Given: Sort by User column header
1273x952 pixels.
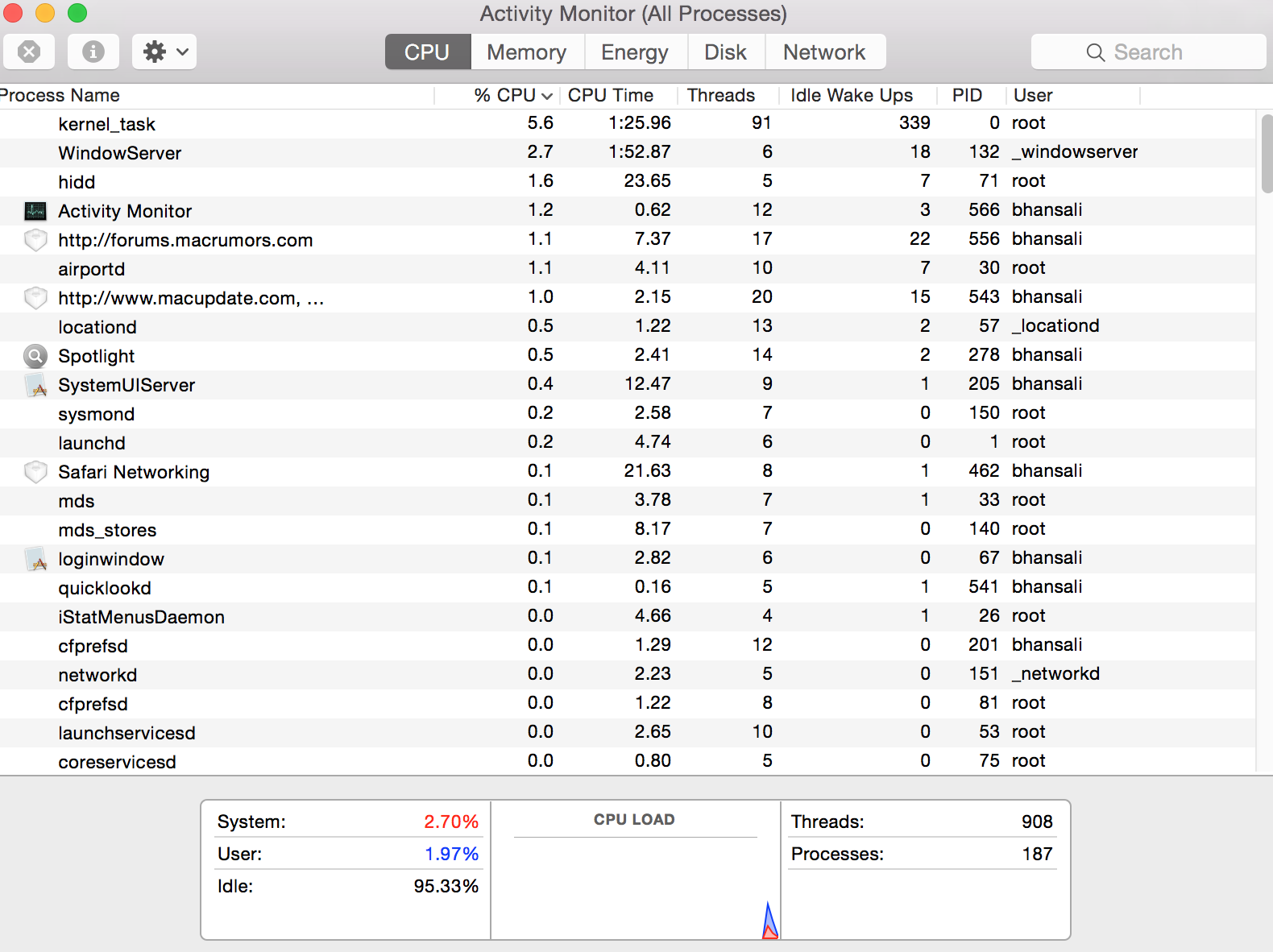Looking at the screenshot, I should tap(1073, 95).
